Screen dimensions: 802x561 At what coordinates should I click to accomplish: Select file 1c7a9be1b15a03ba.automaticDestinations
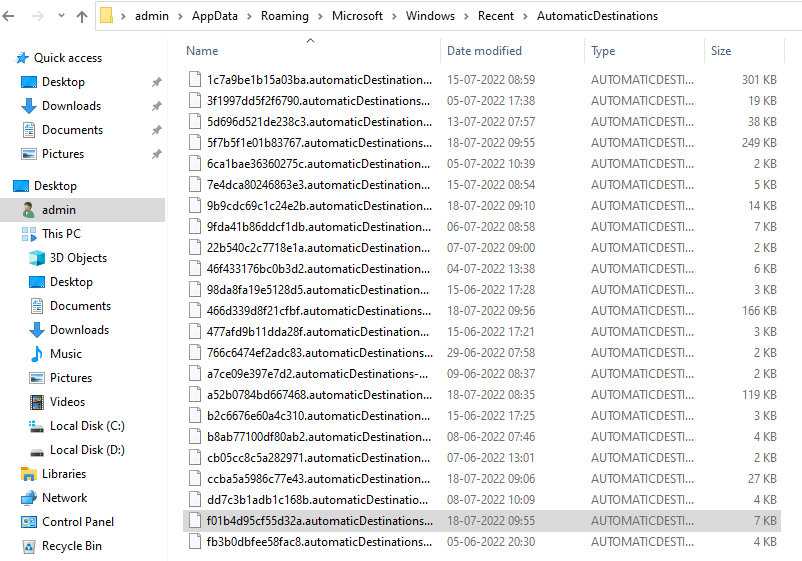(x=319, y=80)
